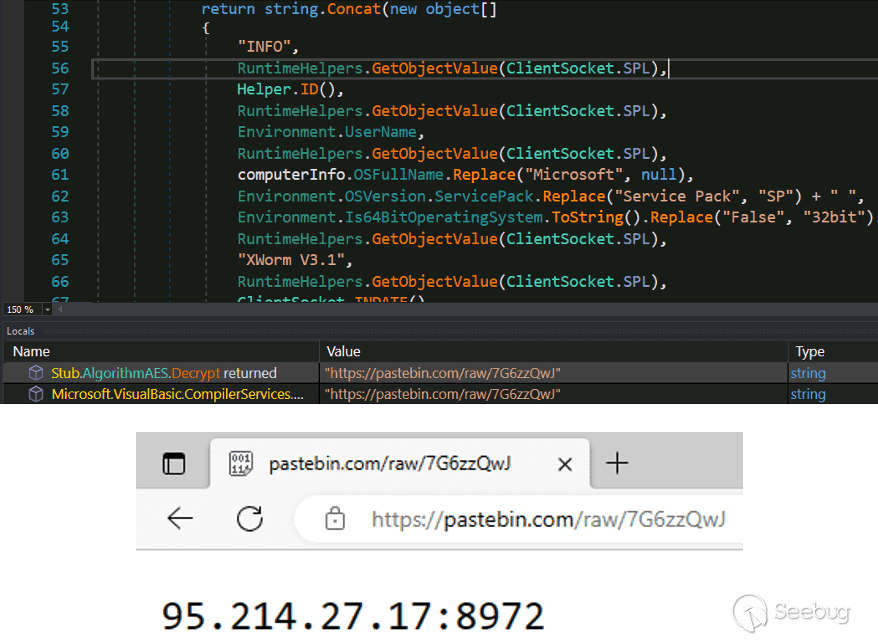Image resolution: width=878 pixels, height=640 pixels.
Task: Click the Value column header in Locals
Action: coord(343,352)
